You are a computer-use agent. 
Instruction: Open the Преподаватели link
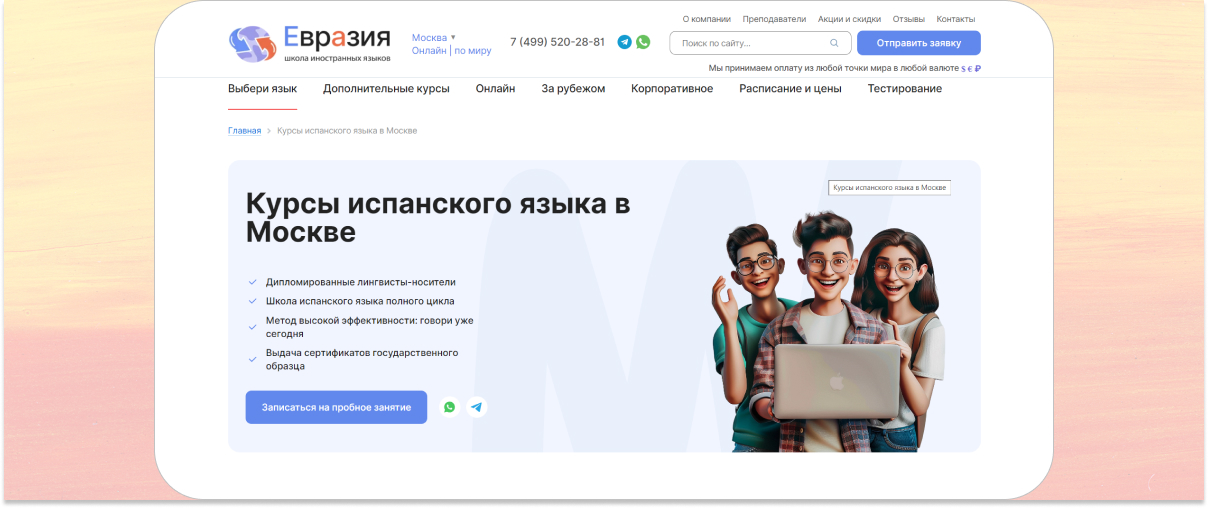[x=774, y=19]
